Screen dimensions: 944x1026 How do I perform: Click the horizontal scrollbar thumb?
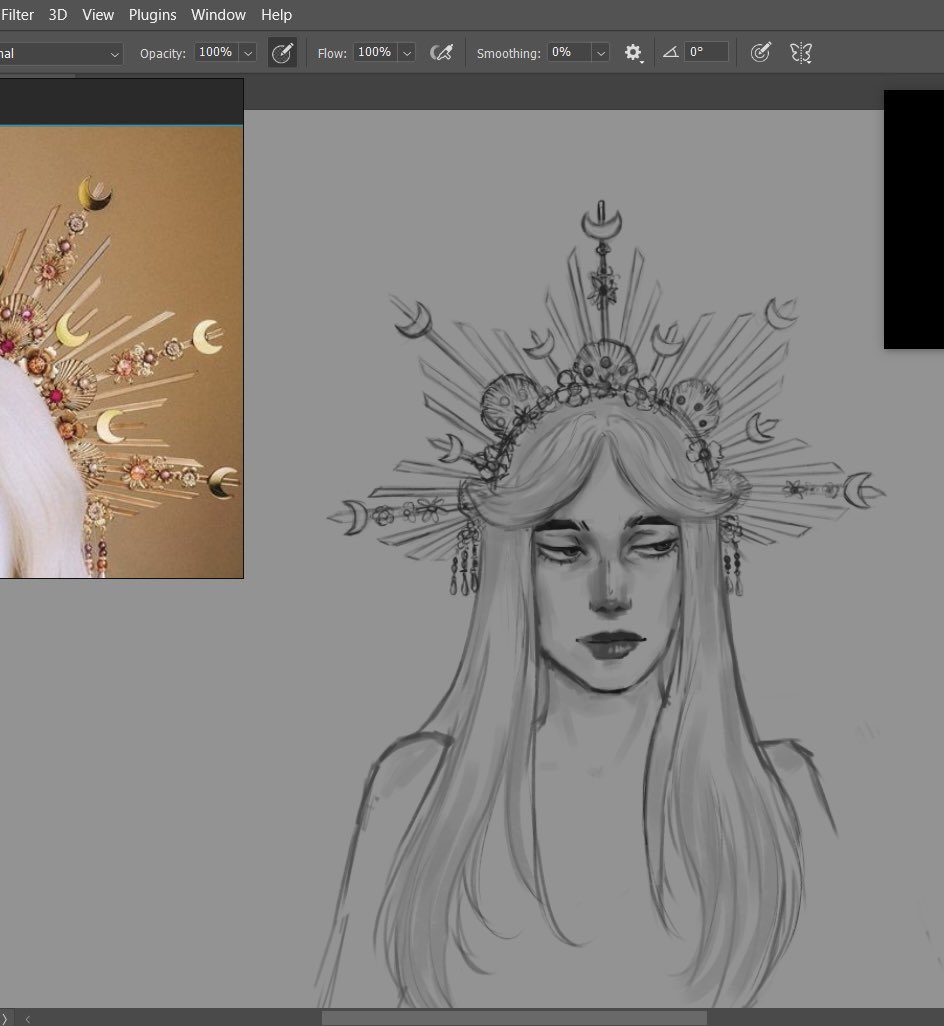tap(514, 1018)
